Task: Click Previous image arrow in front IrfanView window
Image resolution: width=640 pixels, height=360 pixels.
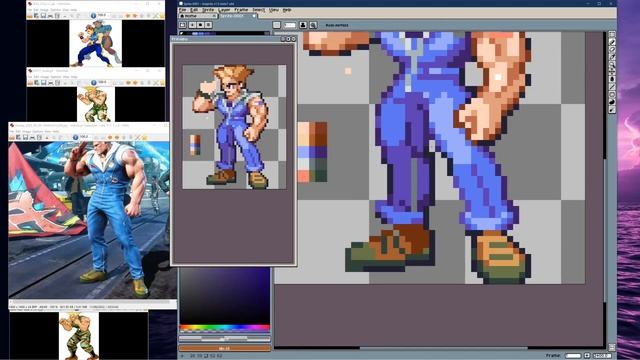Action: click(x=110, y=137)
